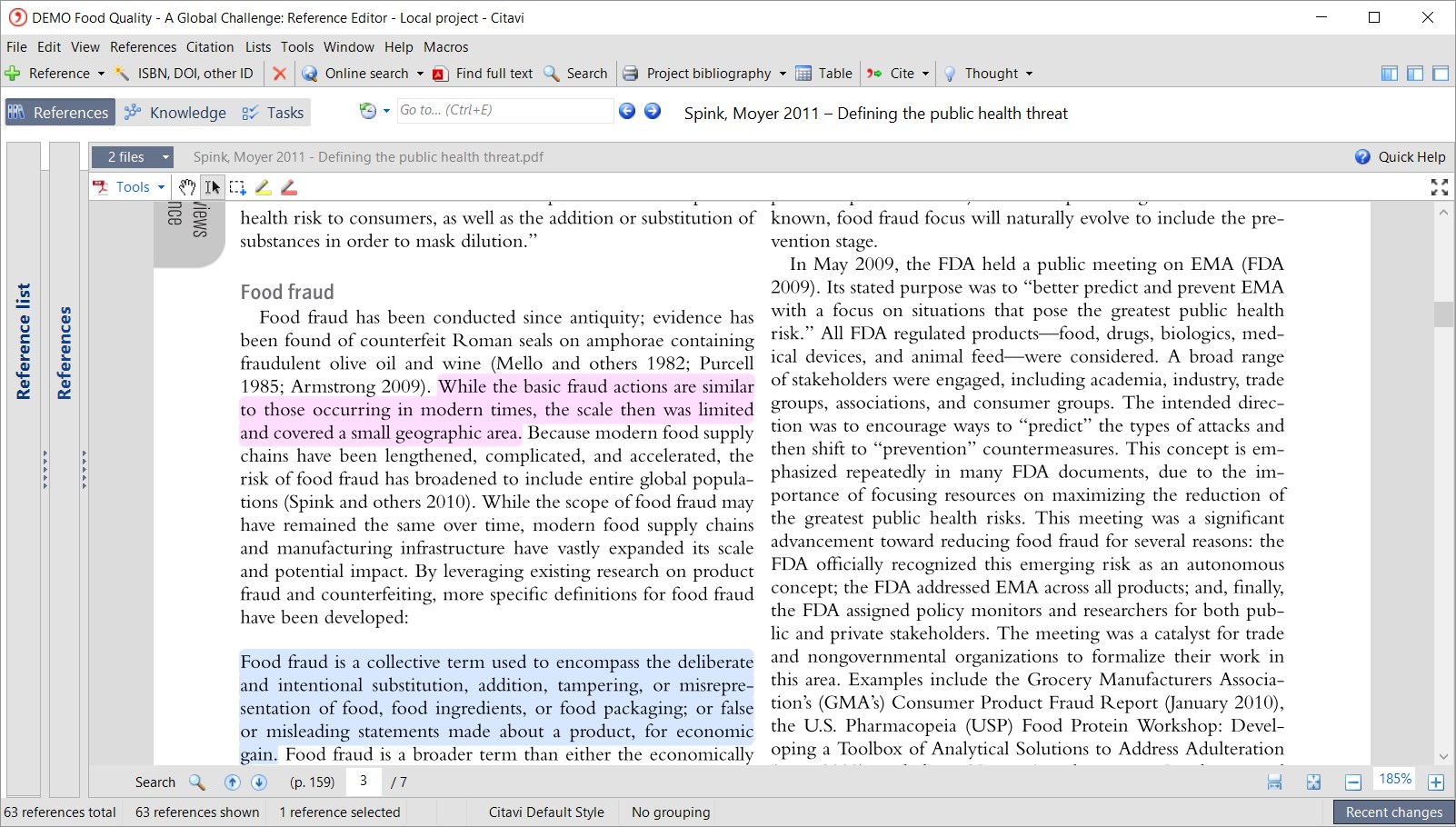Open Quick Help
Viewport: 1456px width, 827px height.
1401,157
